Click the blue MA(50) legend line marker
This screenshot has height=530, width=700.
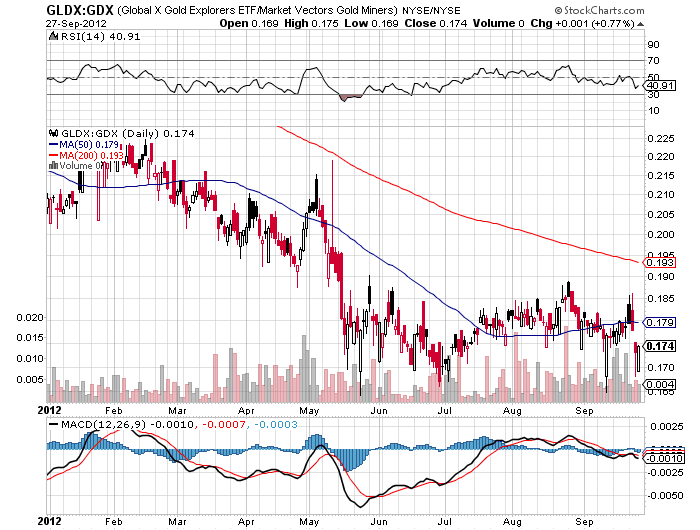(x=53, y=145)
